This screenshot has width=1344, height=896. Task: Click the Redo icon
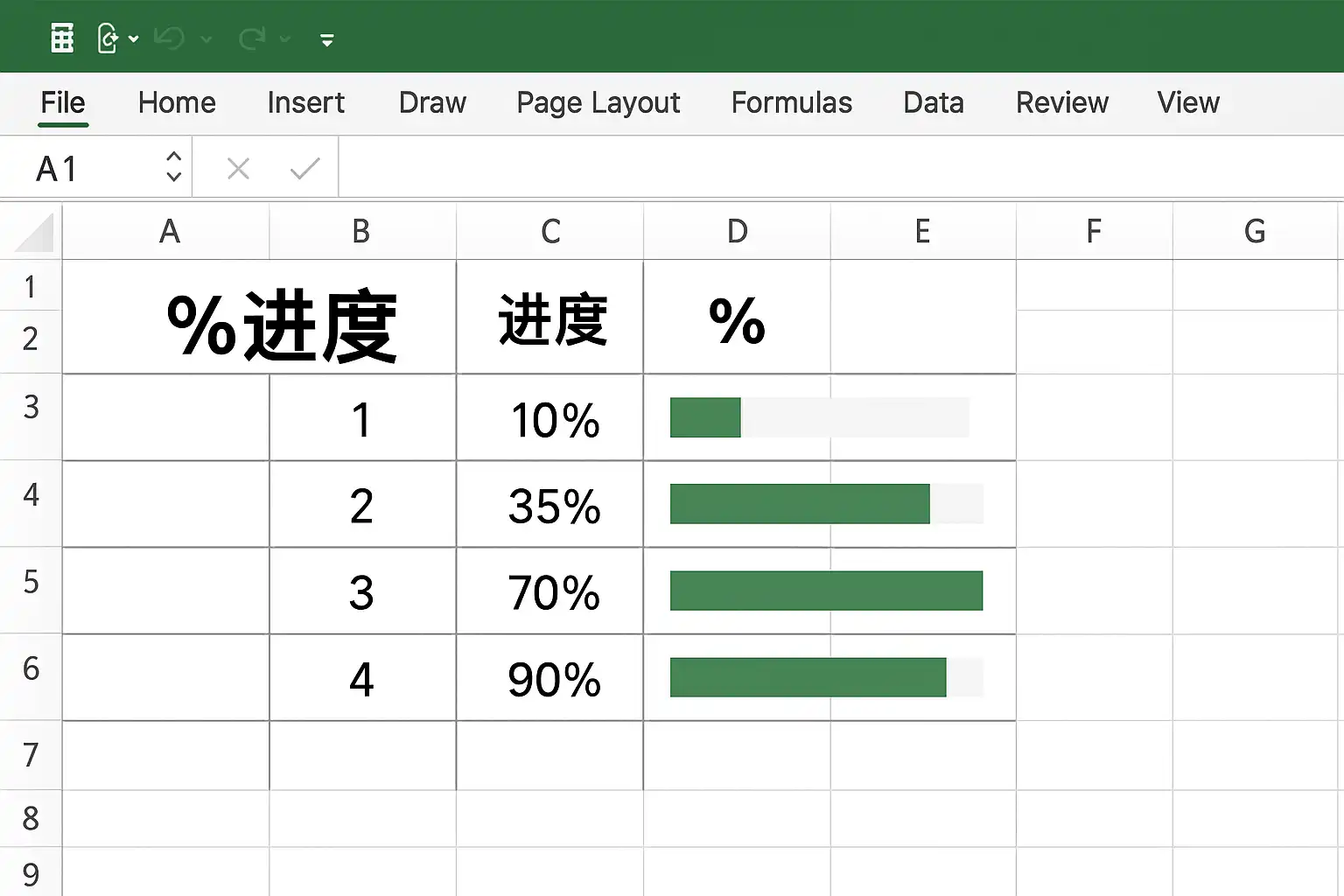[252, 37]
